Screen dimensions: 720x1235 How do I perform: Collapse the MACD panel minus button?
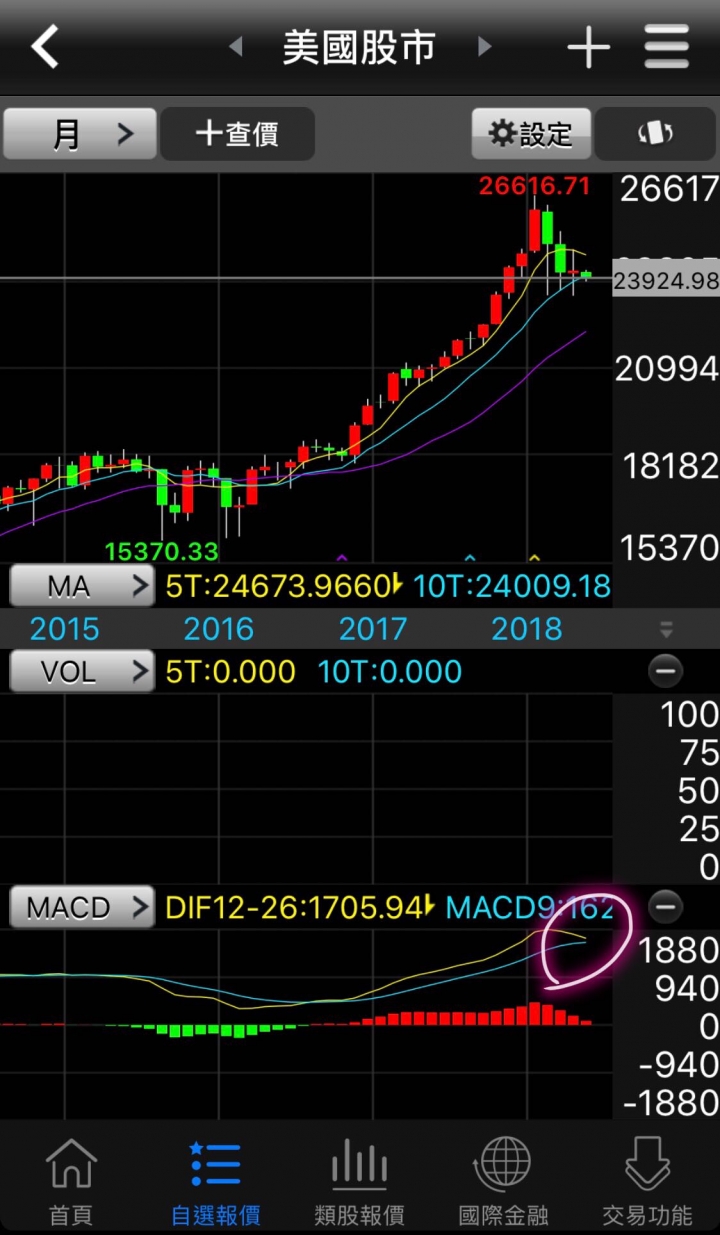(665, 907)
